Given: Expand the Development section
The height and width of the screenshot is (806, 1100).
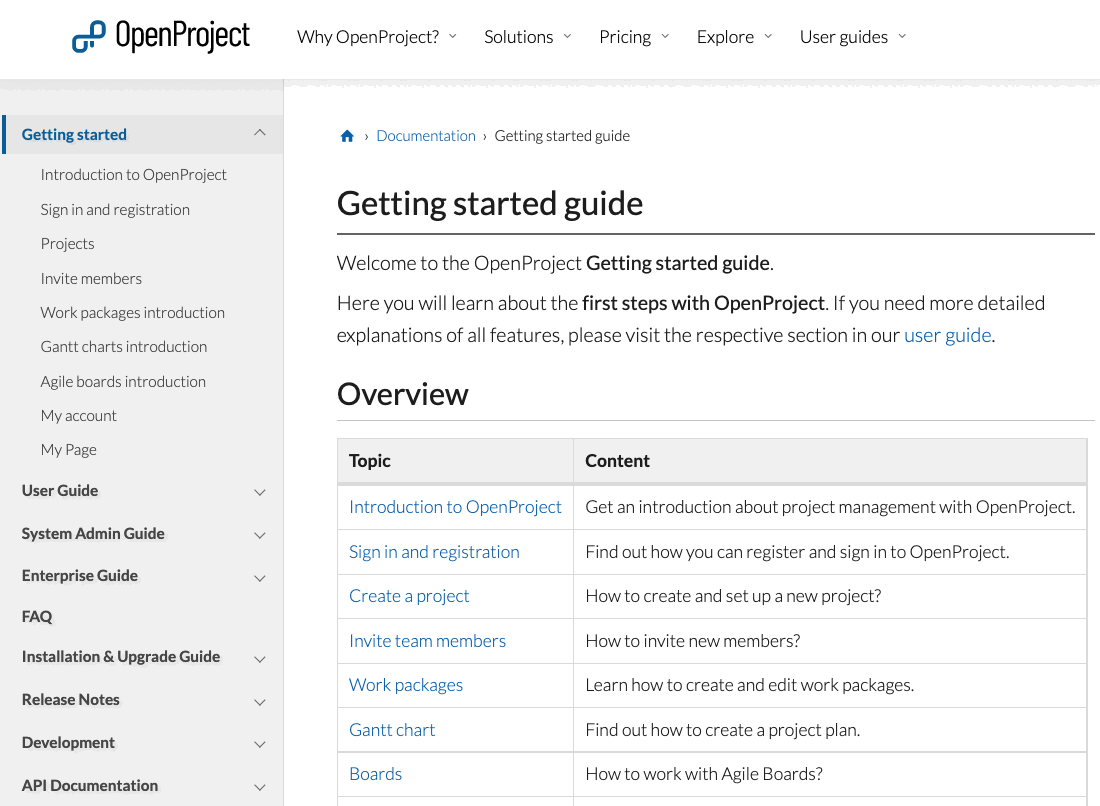Looking at the screenshot, I should pyautogui.click(x=259, y=743).
